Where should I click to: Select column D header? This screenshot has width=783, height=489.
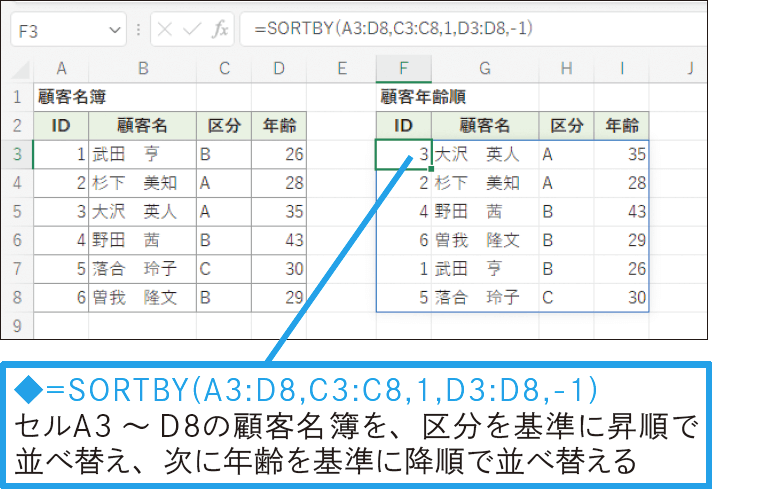coord(279,68)
